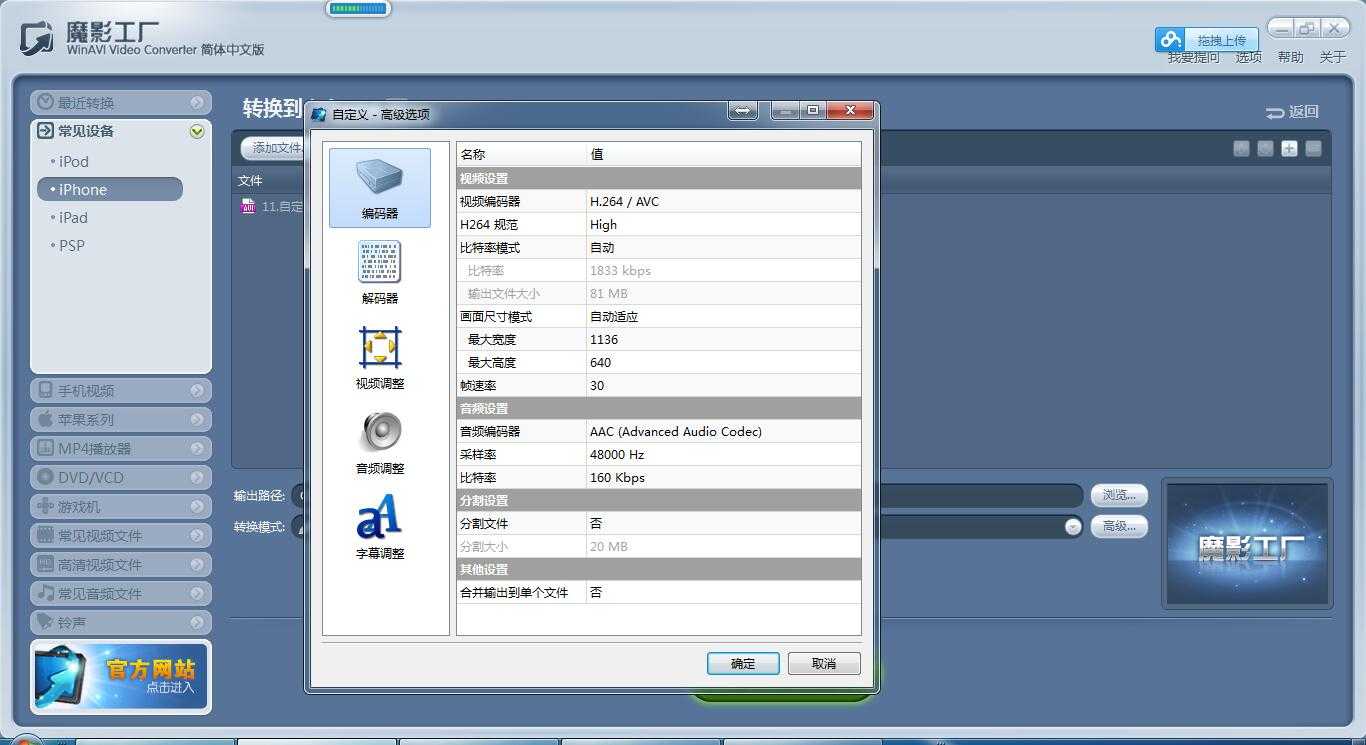Open the 字幕调整 subtitle adjustment icon

(x=380, y=517)
